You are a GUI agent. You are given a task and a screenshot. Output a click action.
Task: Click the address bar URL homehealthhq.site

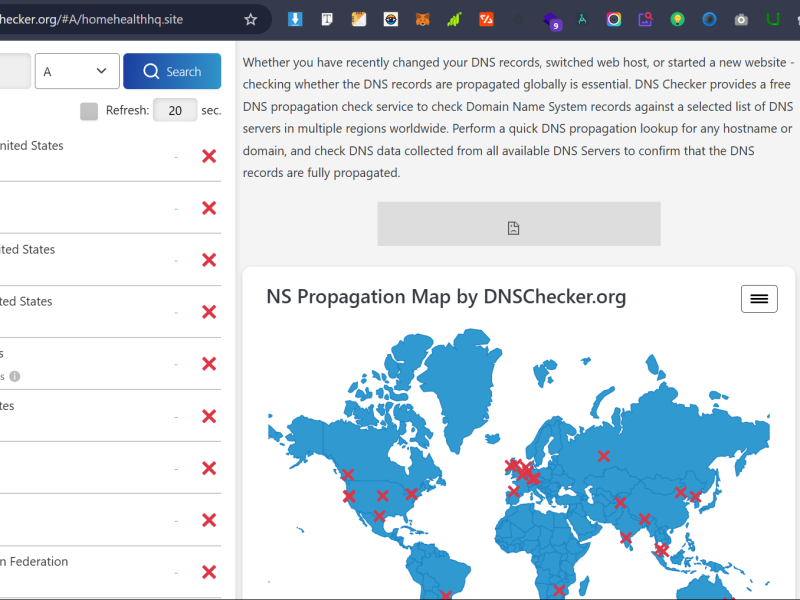click(92, 19)
